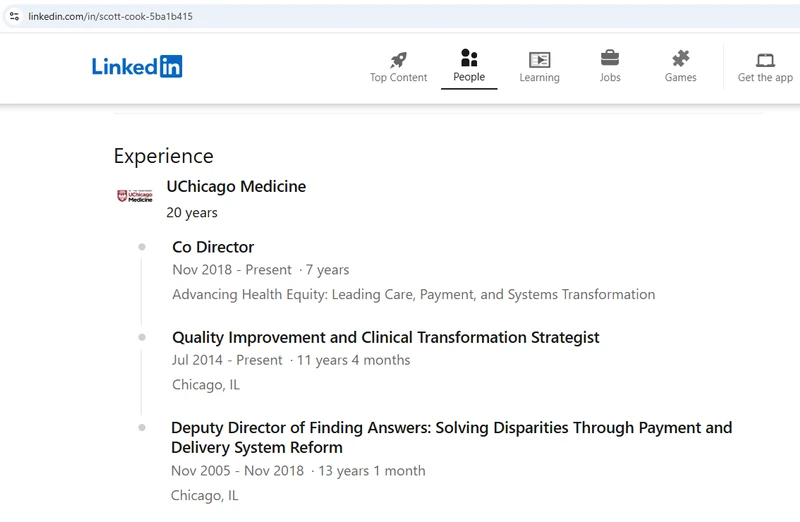This screenshot has width=800, height=522.
Task: Open the Games puzzle icon
Action: point(681,59)
